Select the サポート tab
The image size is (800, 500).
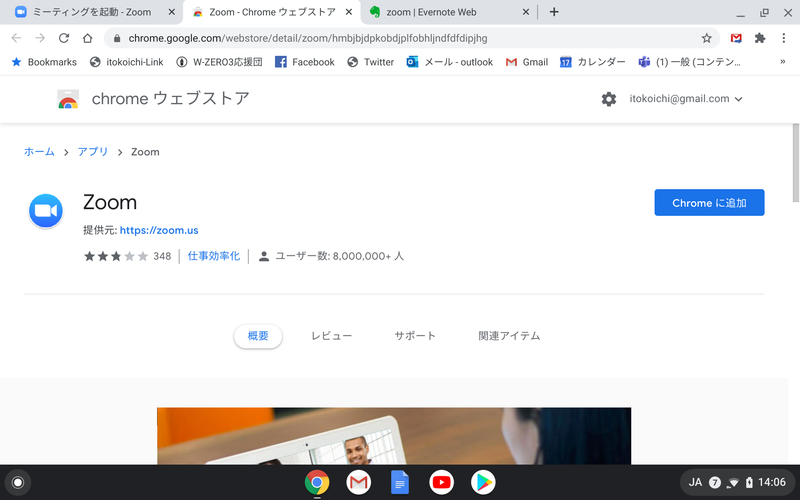415,336
